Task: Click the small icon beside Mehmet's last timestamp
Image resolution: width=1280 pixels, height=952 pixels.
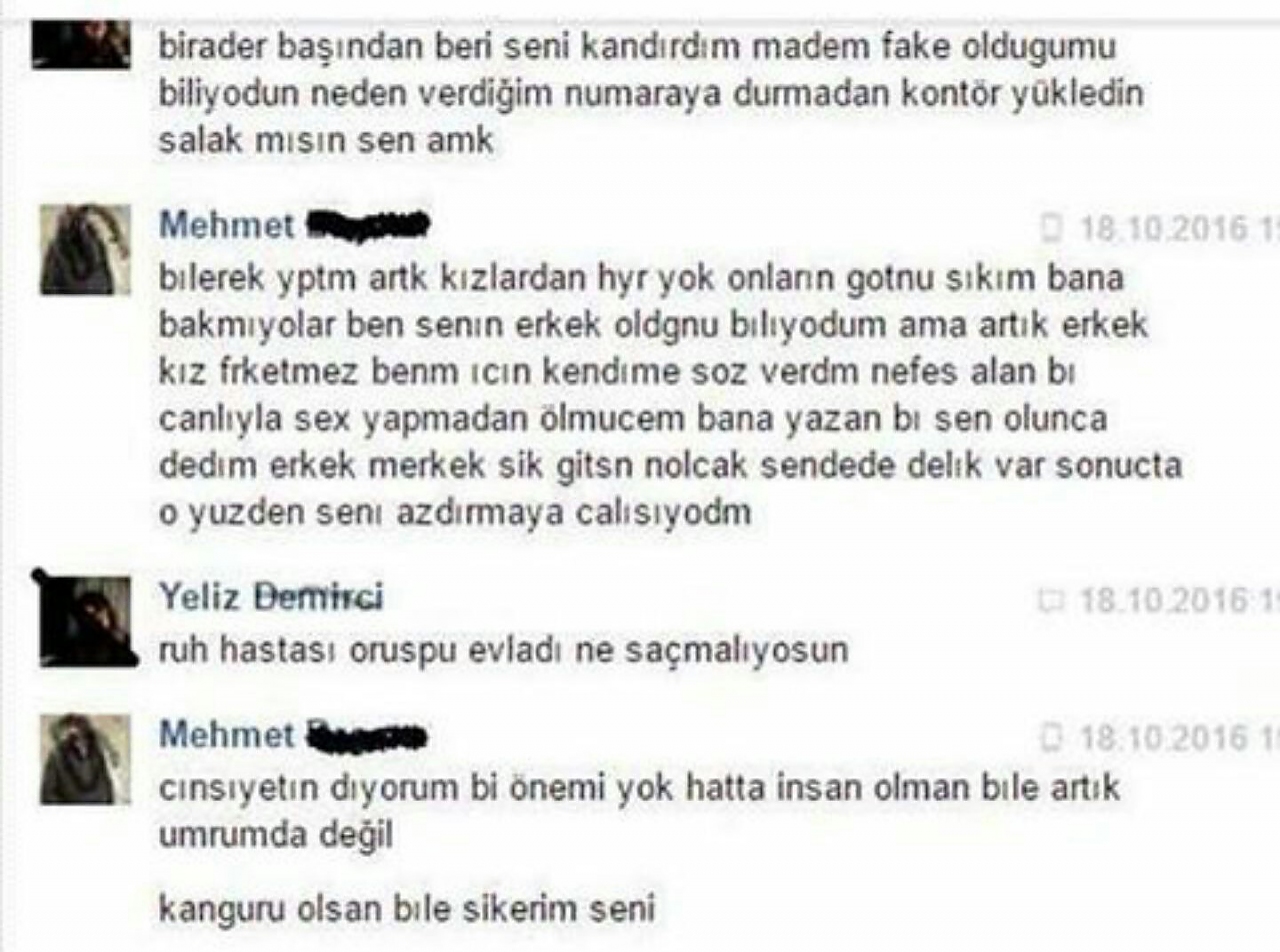Action: 1051,737
